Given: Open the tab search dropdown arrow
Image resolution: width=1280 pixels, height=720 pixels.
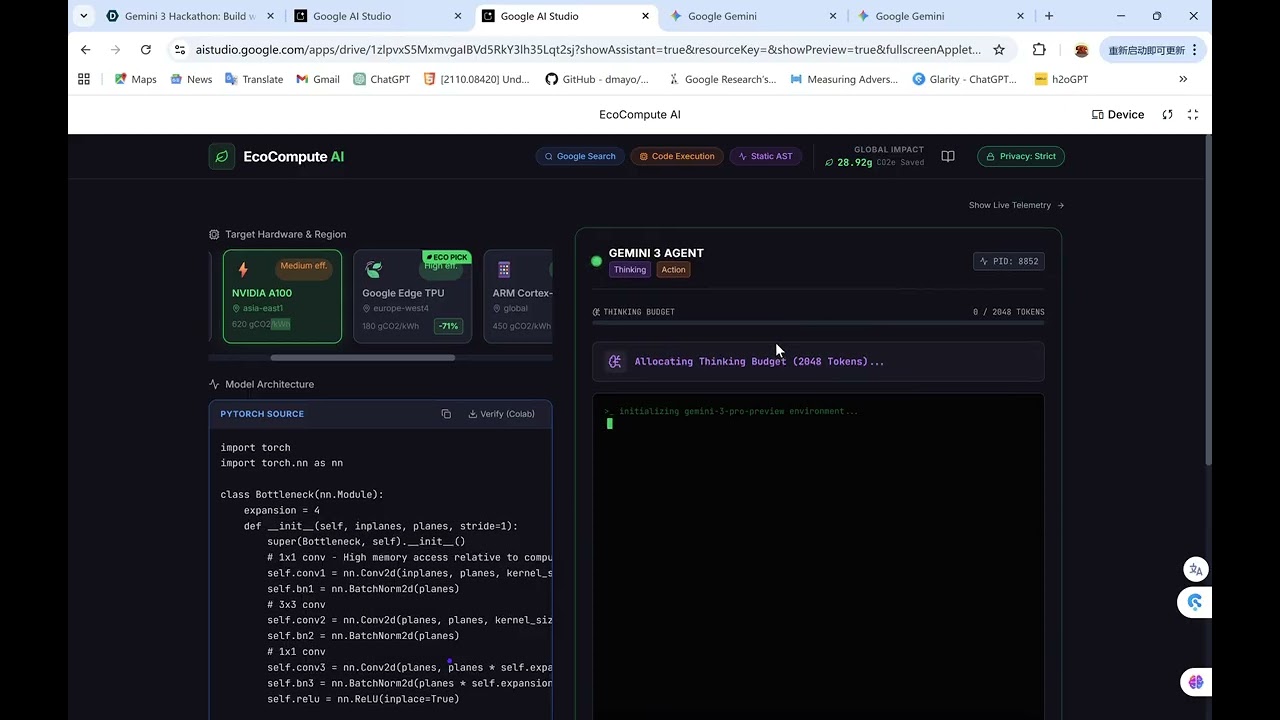Looking at the screenshot, I should pyautogui.click(x=83, y=16).
